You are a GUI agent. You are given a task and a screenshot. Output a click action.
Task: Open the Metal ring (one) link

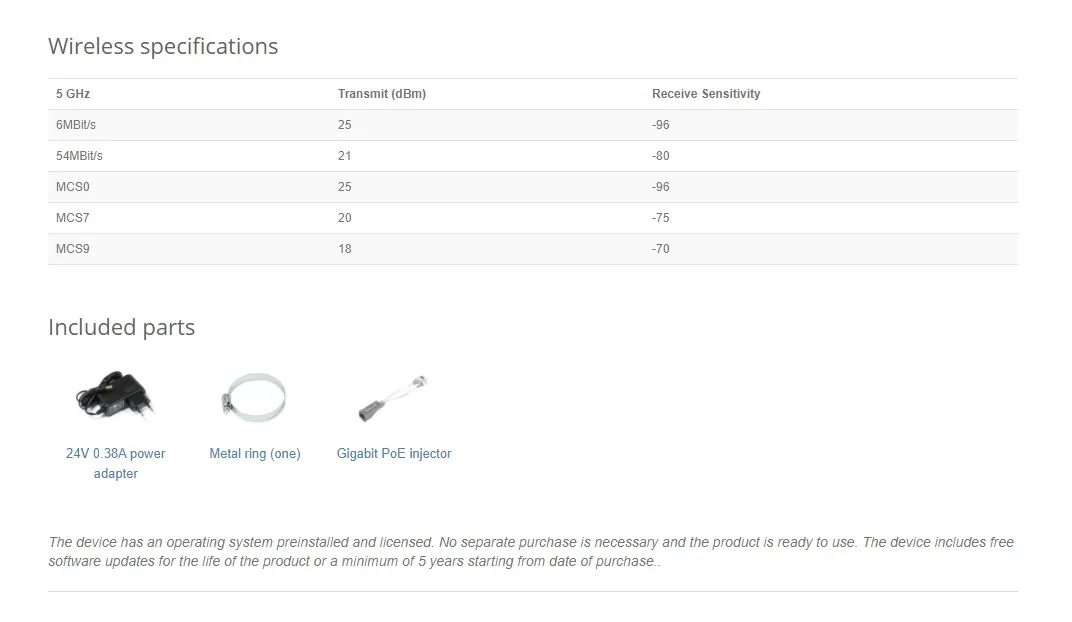pyautogui.click(x=255, y=454)
